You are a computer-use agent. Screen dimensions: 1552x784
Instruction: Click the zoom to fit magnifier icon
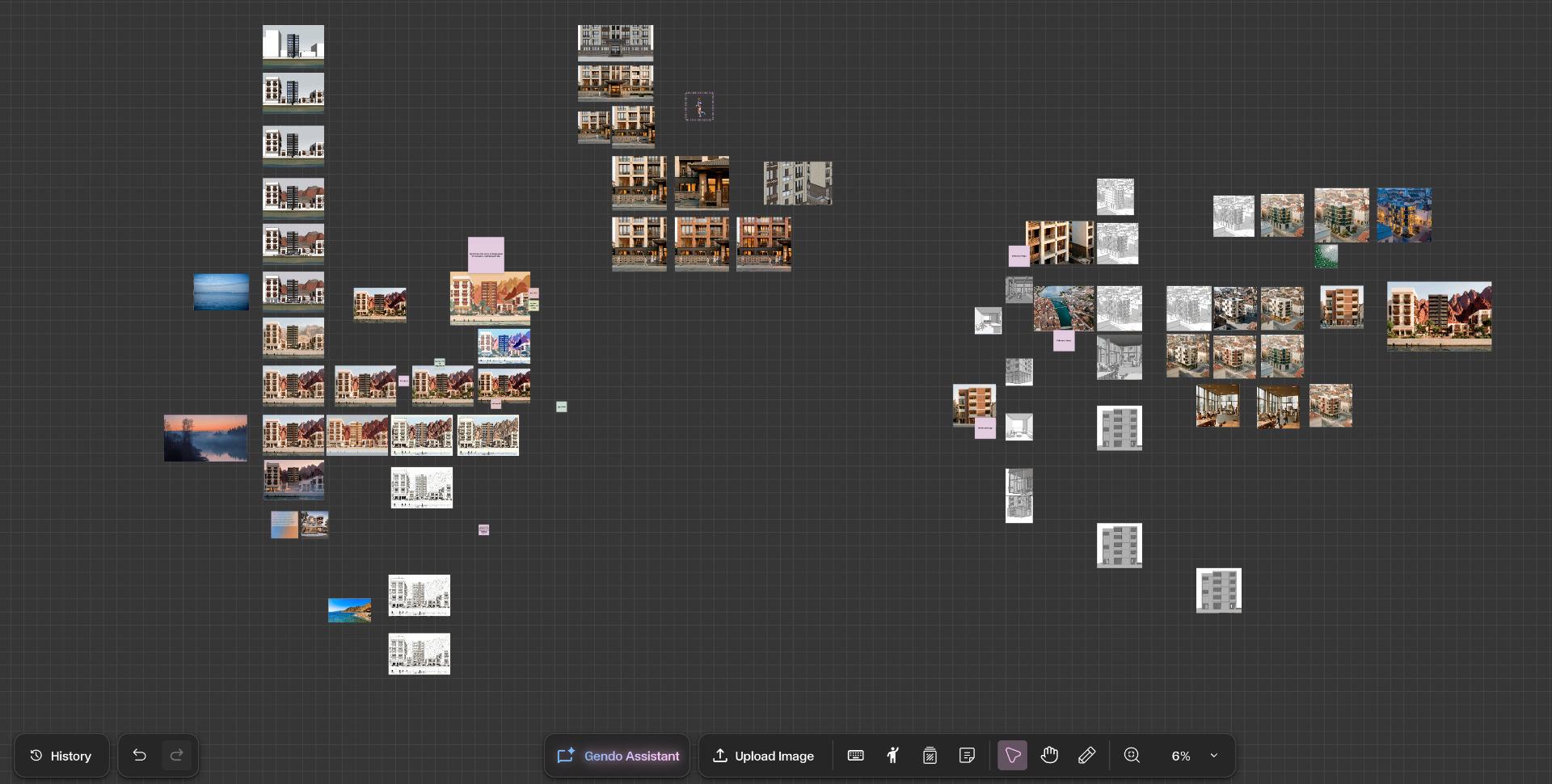point(1132,756)
